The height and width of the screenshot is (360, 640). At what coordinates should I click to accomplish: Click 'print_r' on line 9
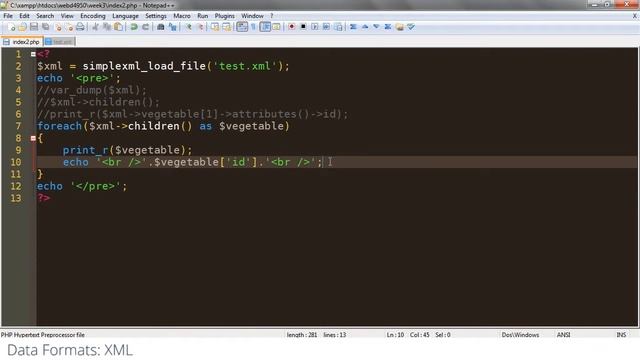click(85, 150)
